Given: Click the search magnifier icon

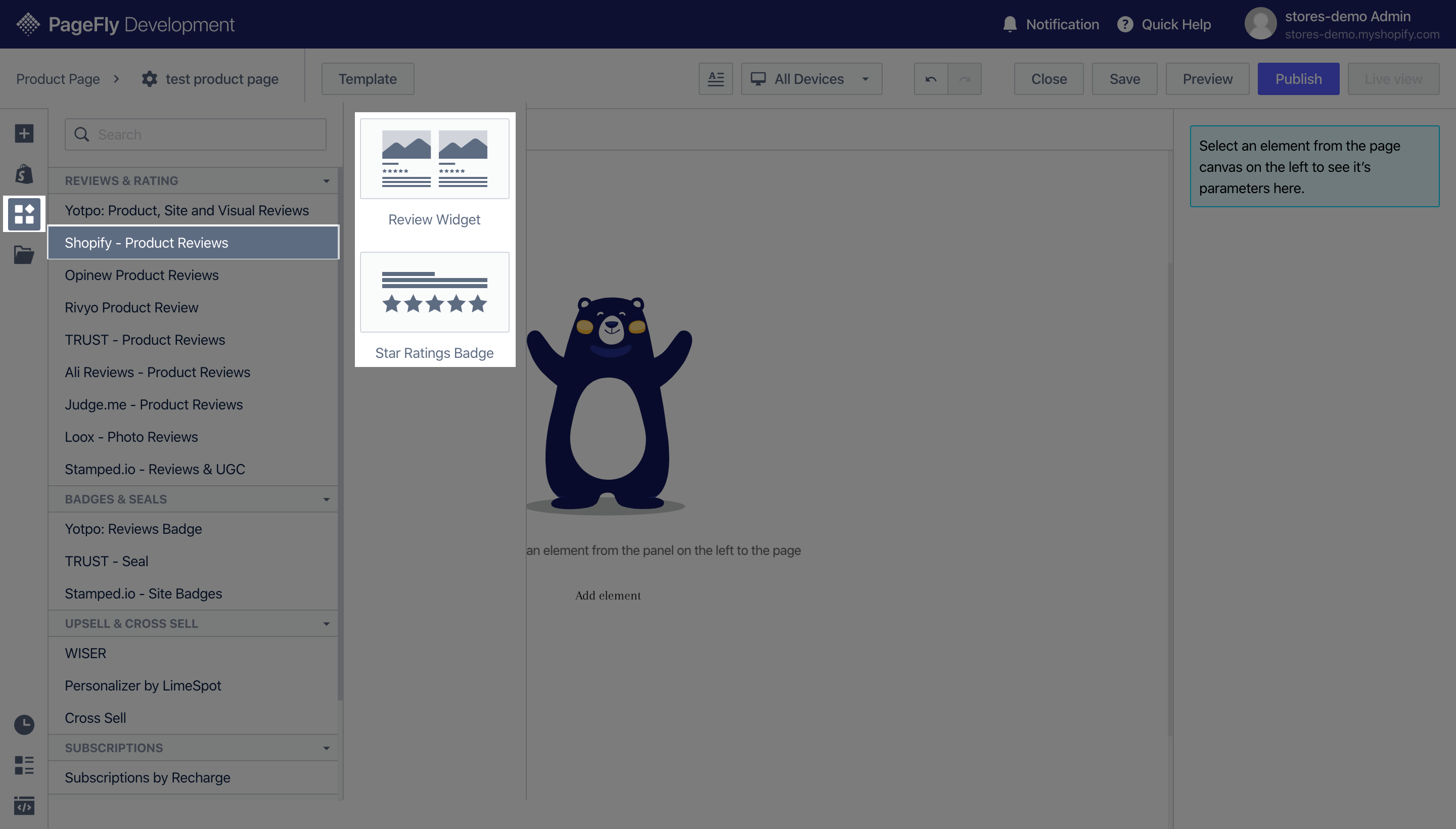Looking at the screenshot, I should (82, 134).
